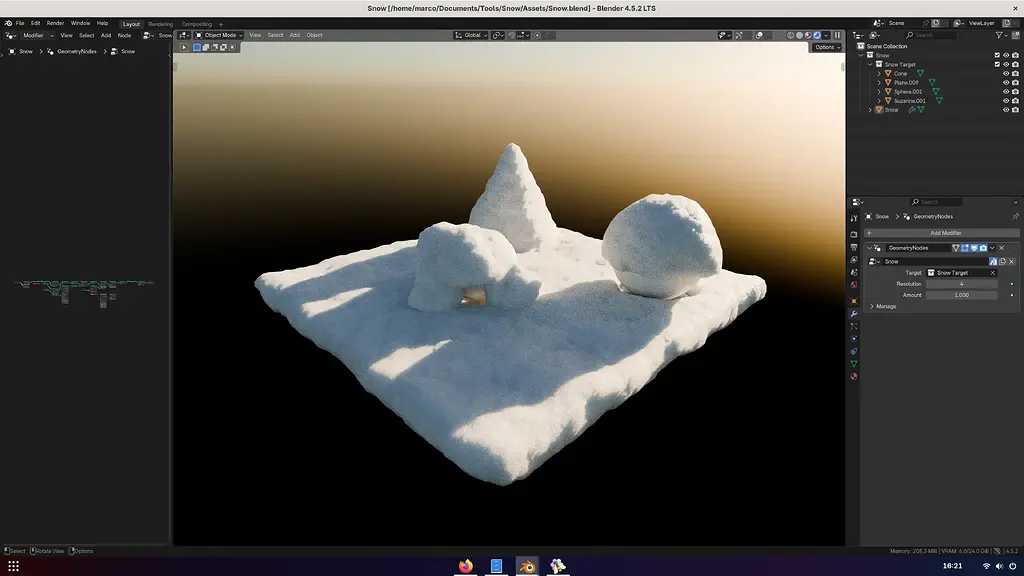Open the applications grid launcher
The height and width of the screenshot is (576, 1024).
[13, 566]
